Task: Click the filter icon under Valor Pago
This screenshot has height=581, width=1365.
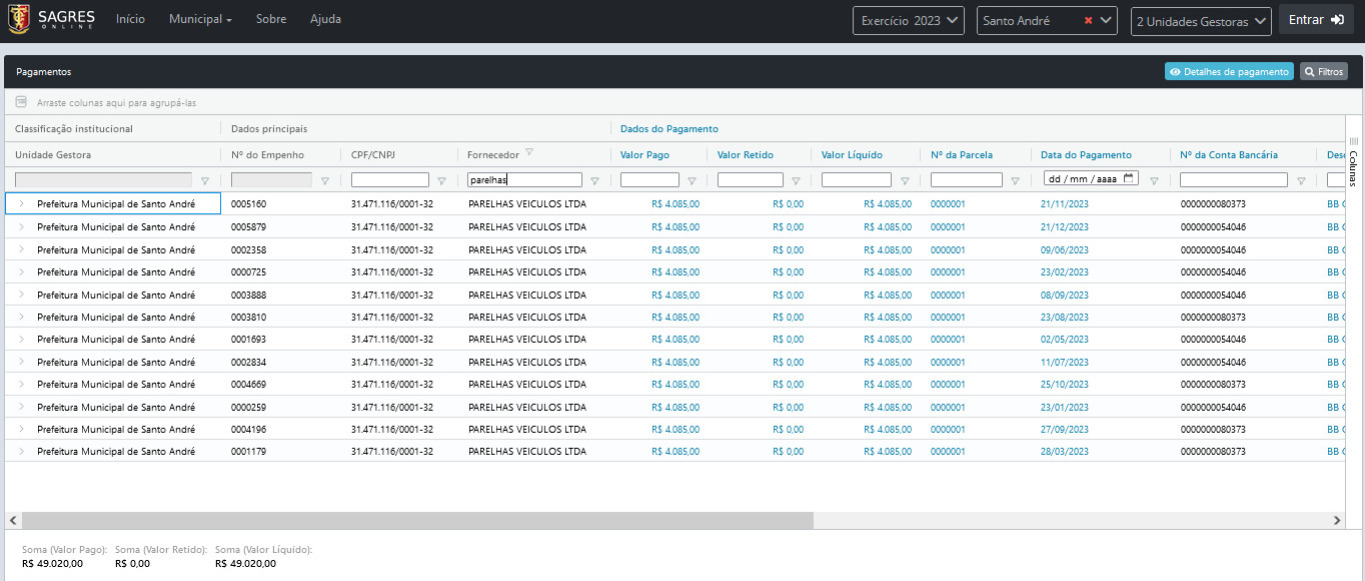Action: coord(691,181)
